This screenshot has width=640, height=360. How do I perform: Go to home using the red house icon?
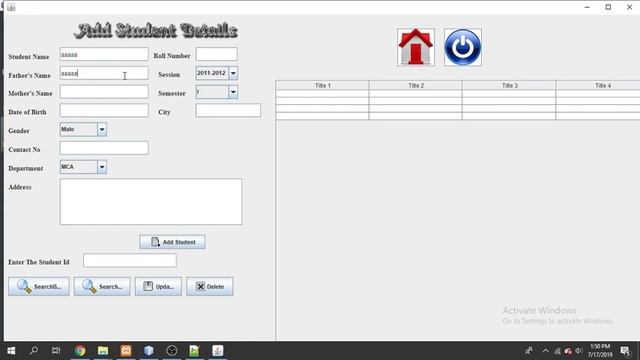416,47
